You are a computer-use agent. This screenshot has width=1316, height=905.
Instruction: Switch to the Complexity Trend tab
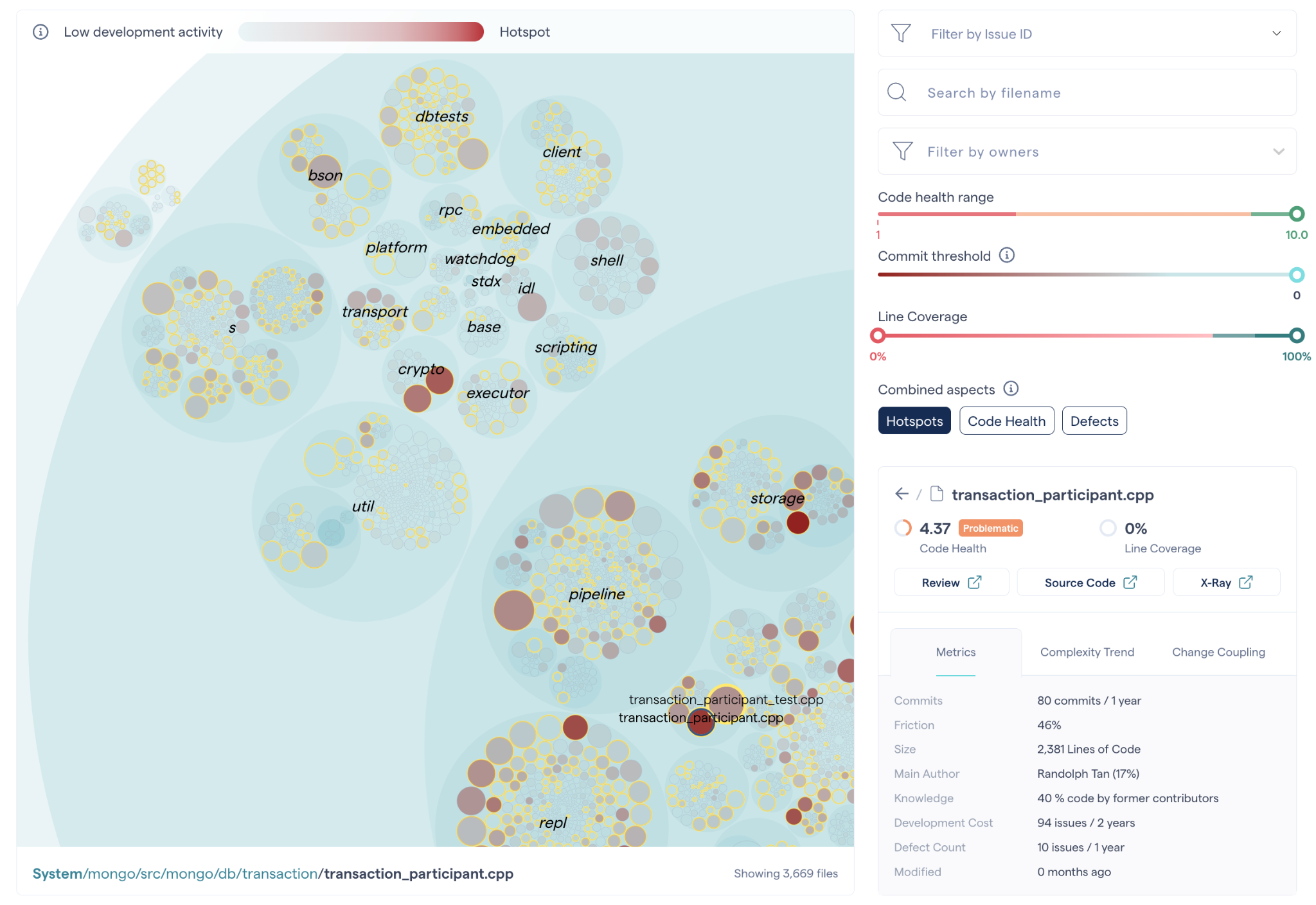tap(1087, 652)
